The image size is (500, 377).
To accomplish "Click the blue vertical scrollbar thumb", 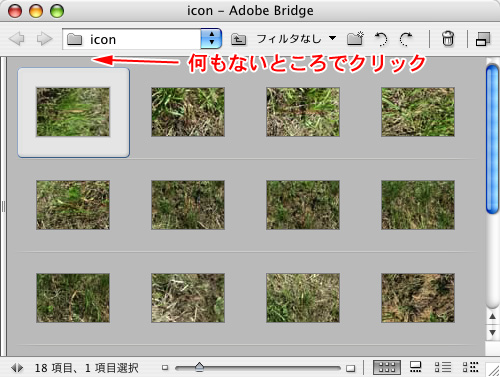I will coord(492,139).
